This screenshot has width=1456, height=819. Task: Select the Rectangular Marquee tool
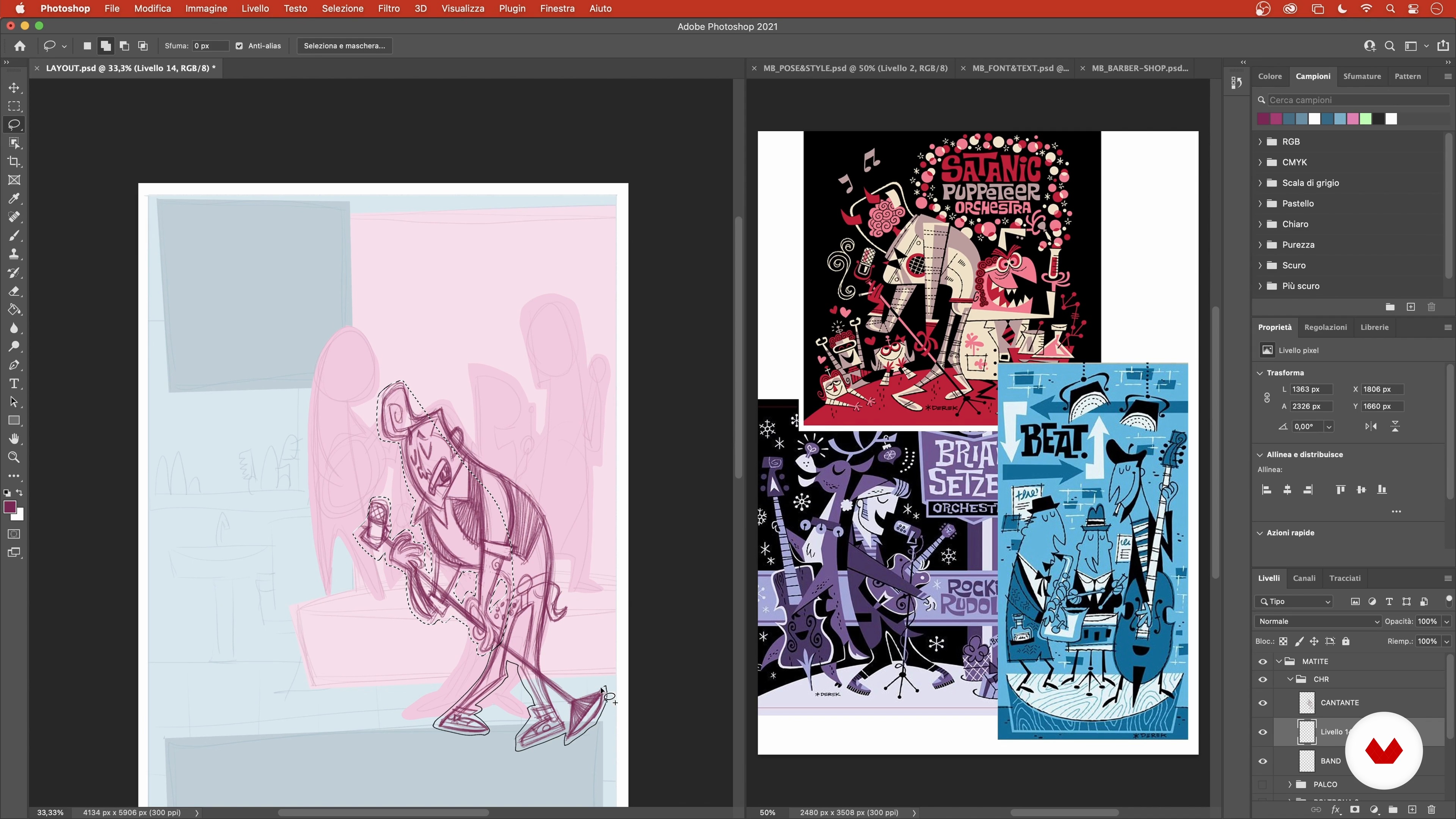(x=14, y=106)
